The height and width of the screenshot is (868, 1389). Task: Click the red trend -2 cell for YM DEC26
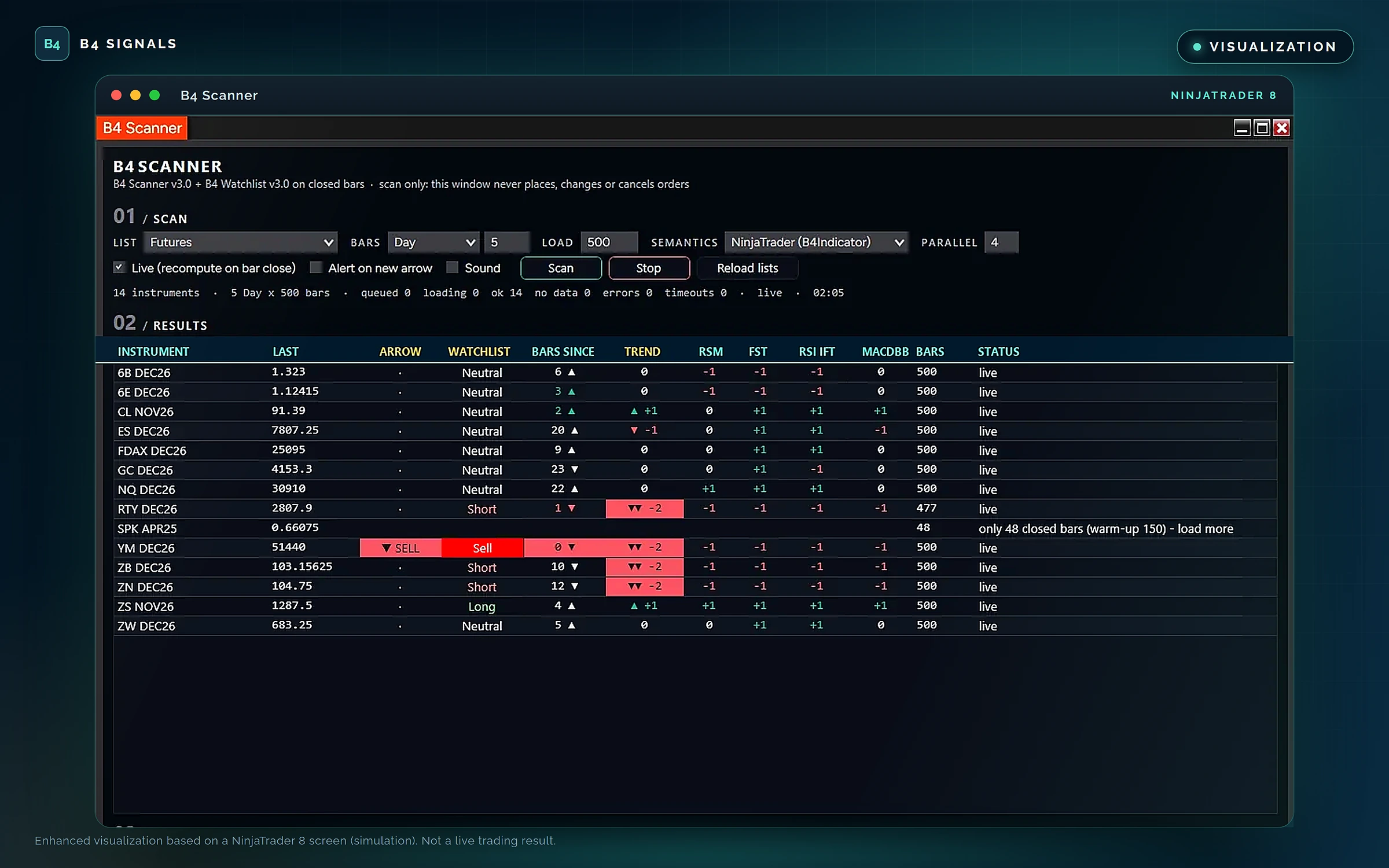point(644,547)
